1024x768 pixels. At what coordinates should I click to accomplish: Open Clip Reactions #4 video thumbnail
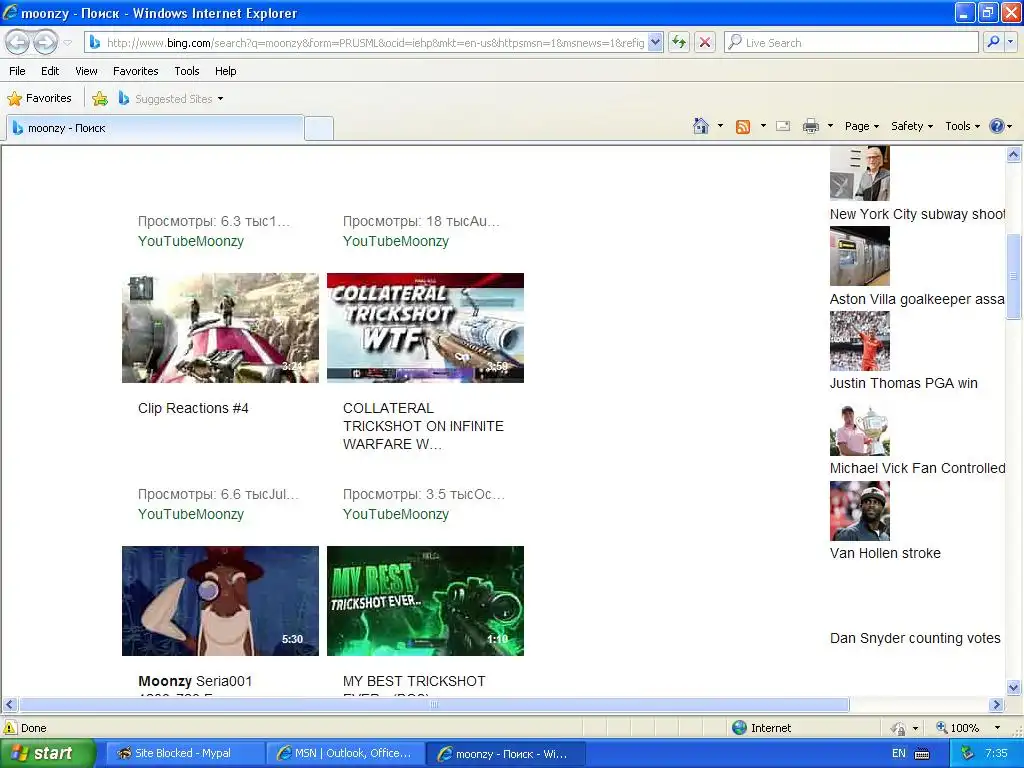pyautogui.click(x=221, y=328)
